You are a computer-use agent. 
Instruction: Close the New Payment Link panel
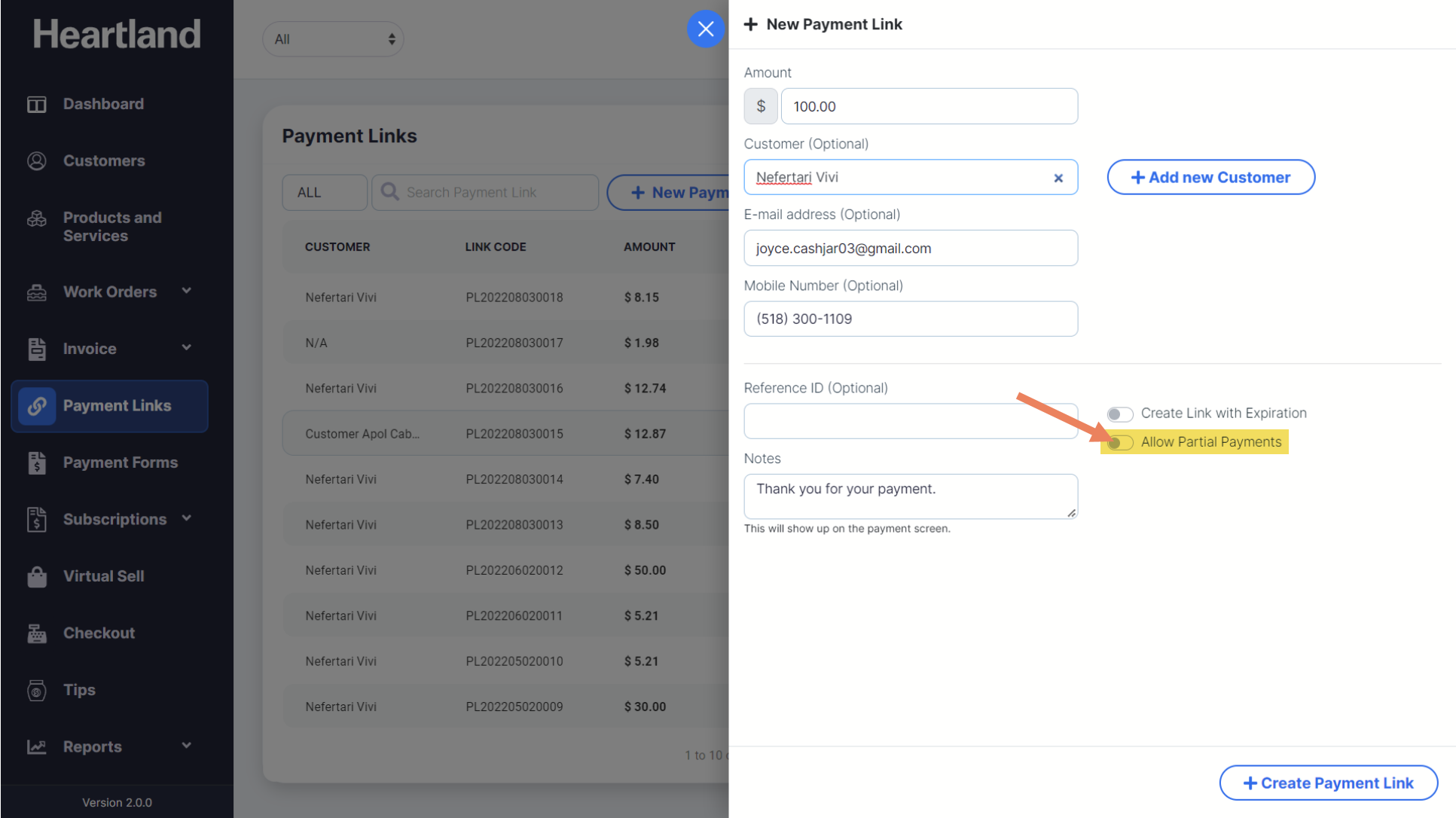tap(705, 29)
